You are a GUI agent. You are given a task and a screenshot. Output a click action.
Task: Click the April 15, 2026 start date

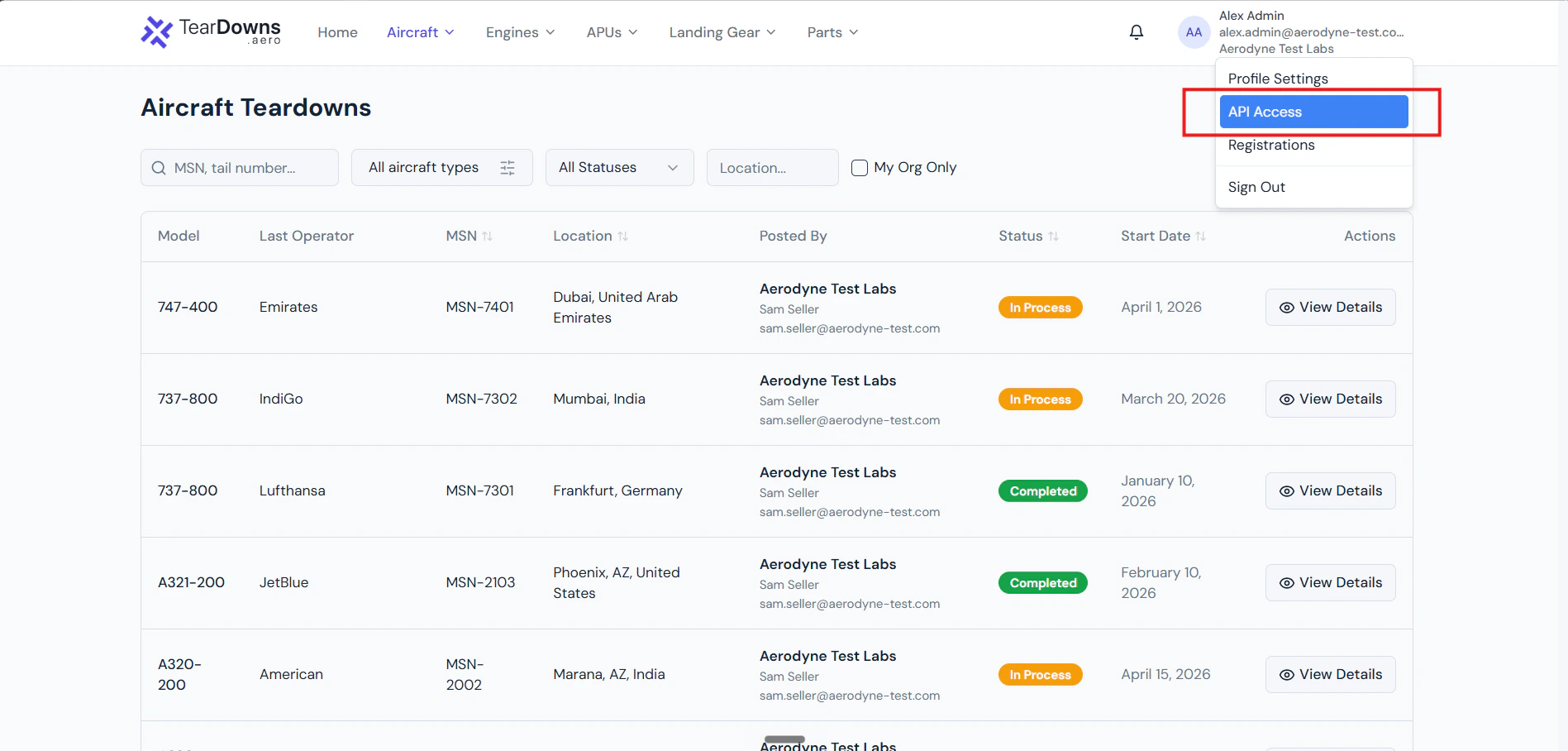[x=1165, y=674]
